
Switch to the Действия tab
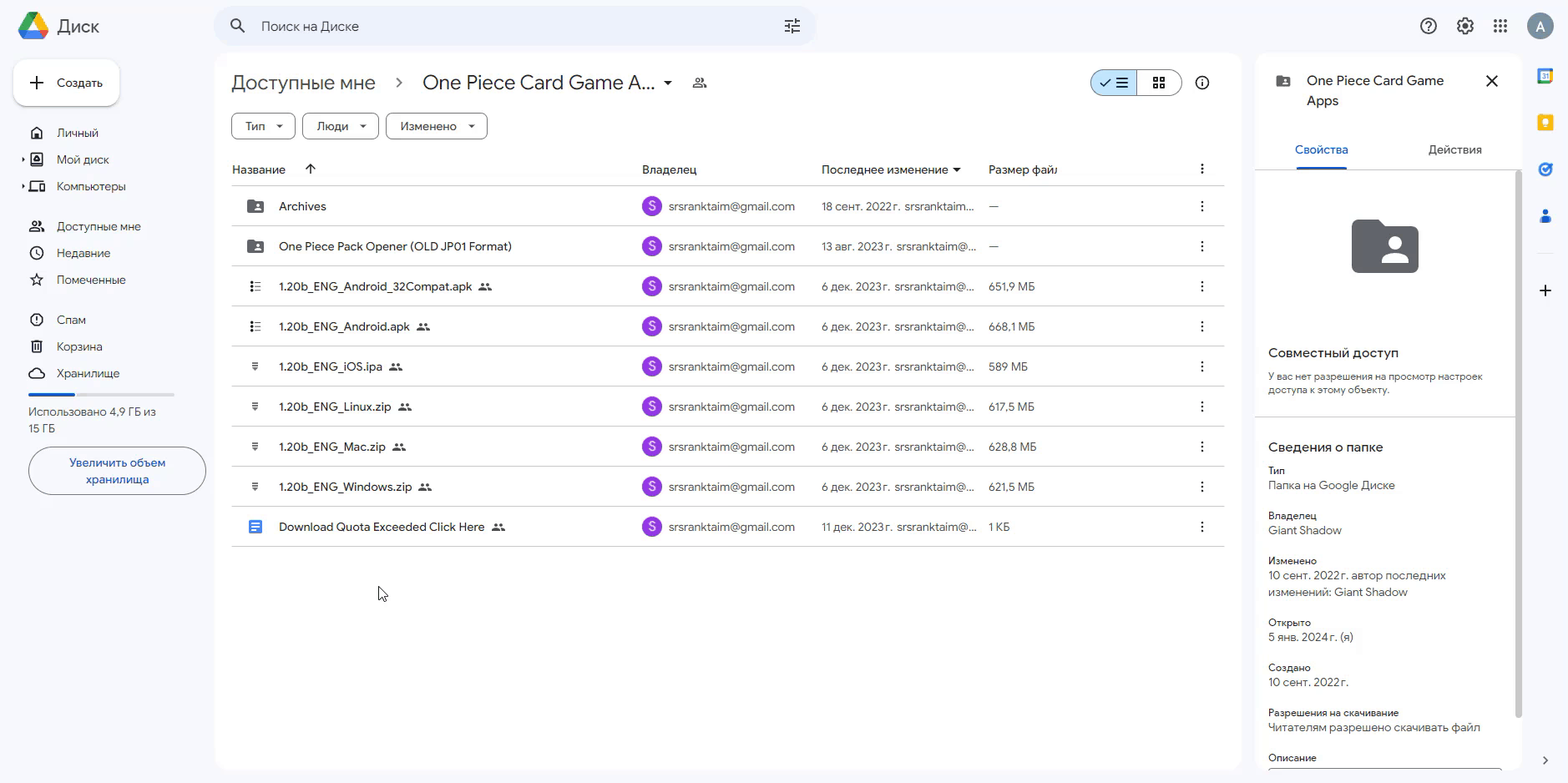(x=1454, y=149)
